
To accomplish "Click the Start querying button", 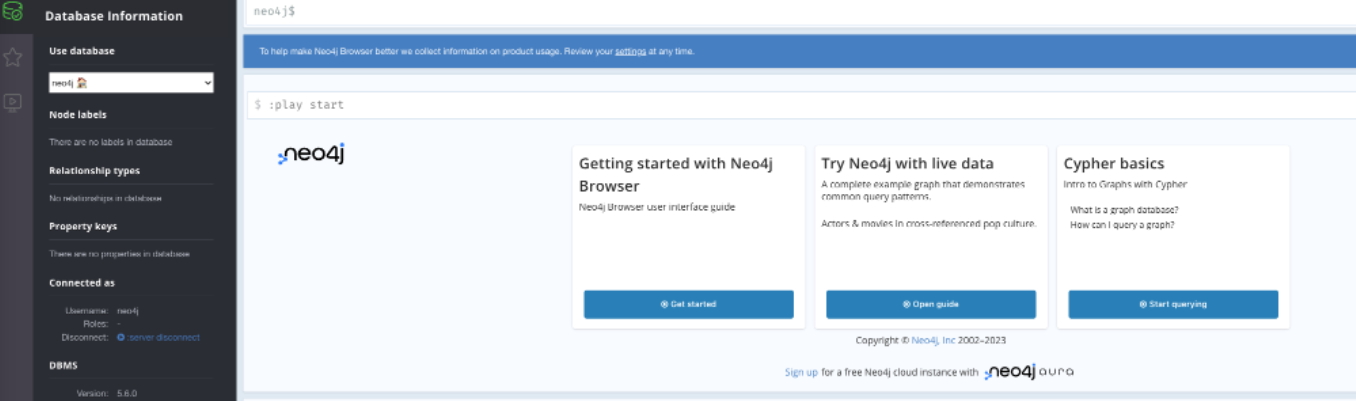I will [1172, 304].
